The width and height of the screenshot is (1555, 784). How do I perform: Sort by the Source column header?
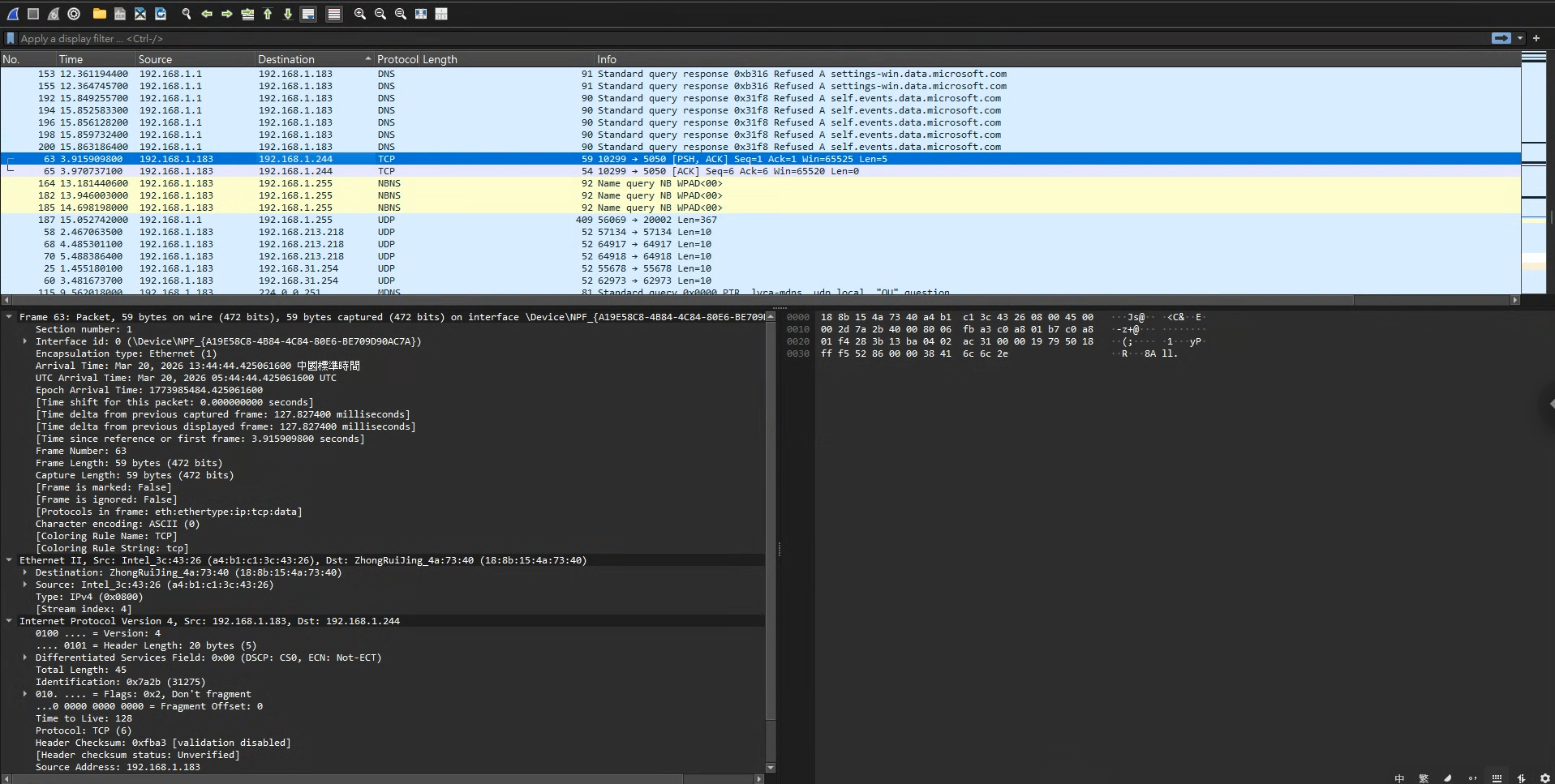(x=195, y=59)
